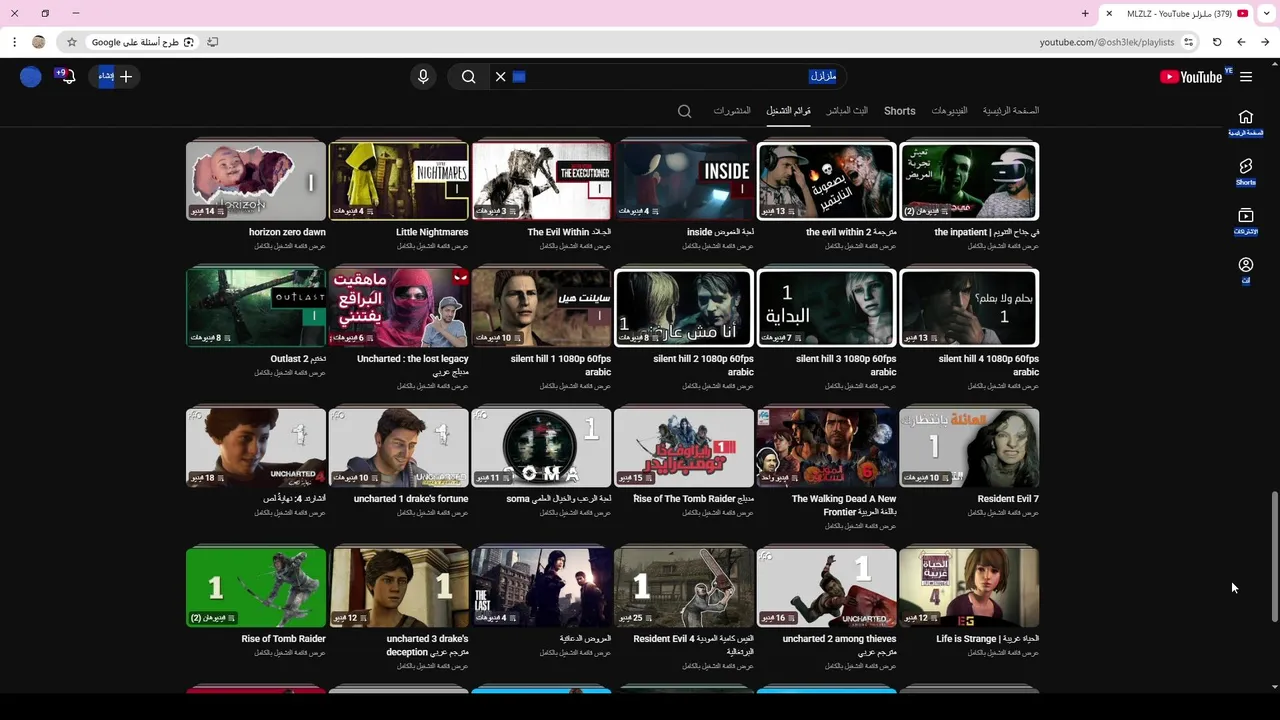Click the silent hill 4 1080p title
The width and height of the screenshot is (1280, 720).
pyautogui.click(x=989, y=365)
